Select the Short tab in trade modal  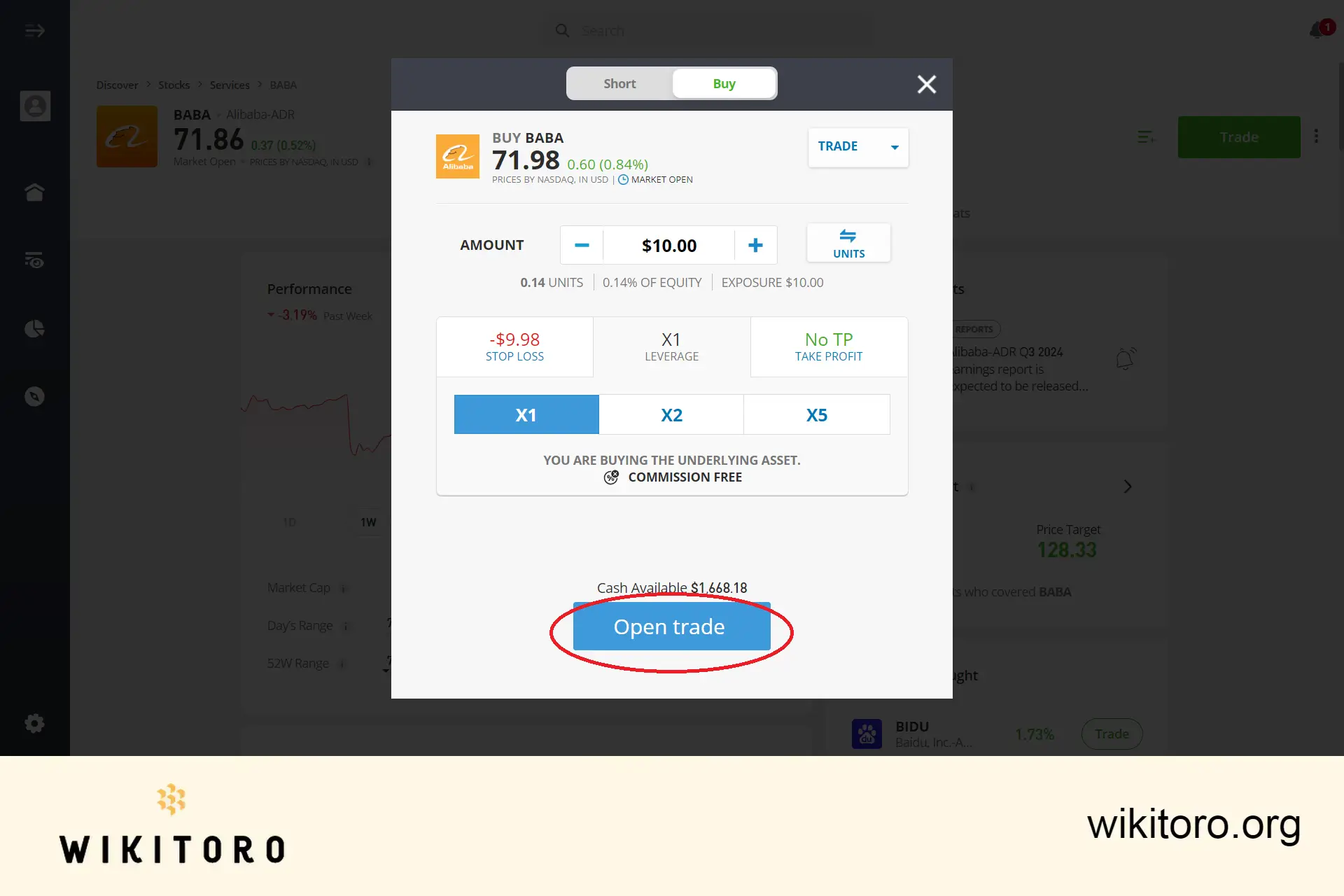tap(619, 83)
